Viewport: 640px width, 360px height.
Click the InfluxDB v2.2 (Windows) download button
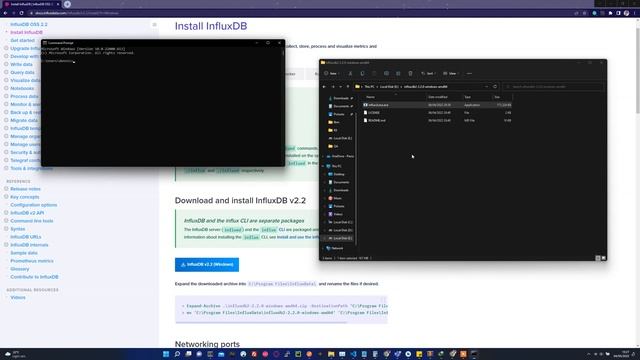pyautogui.click(x=207, y=264)
